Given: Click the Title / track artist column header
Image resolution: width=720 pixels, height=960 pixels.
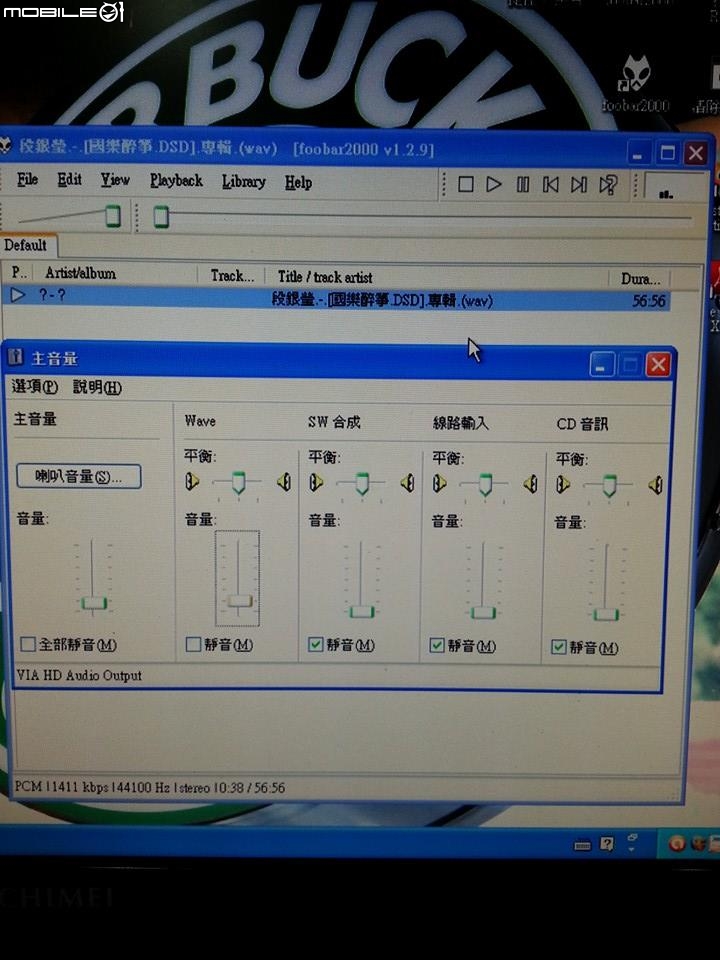Looking at the screenshot, I should [325, 277].
